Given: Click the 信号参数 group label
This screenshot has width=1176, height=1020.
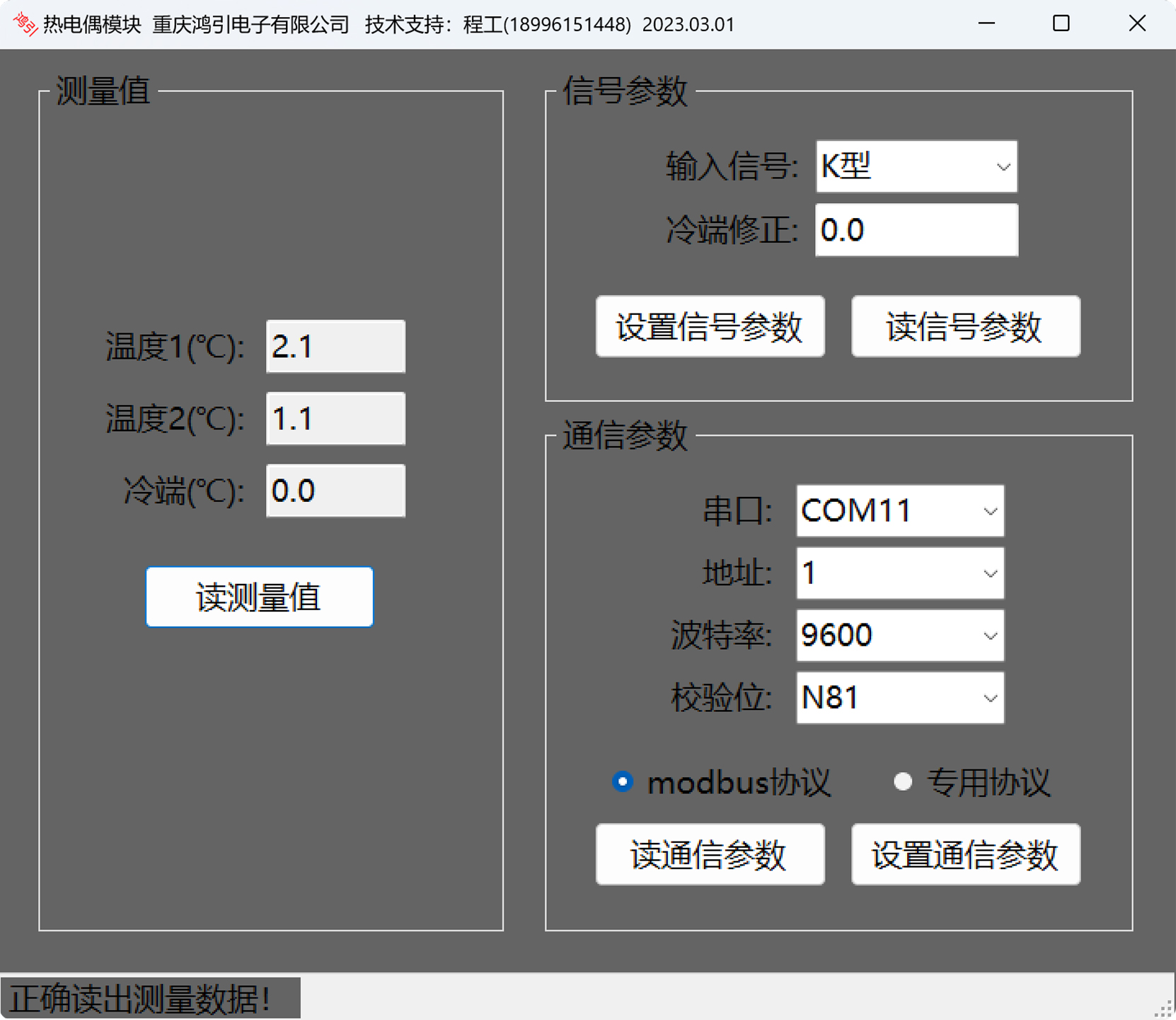Looking at the screenshot, I should tap(625, 91).
